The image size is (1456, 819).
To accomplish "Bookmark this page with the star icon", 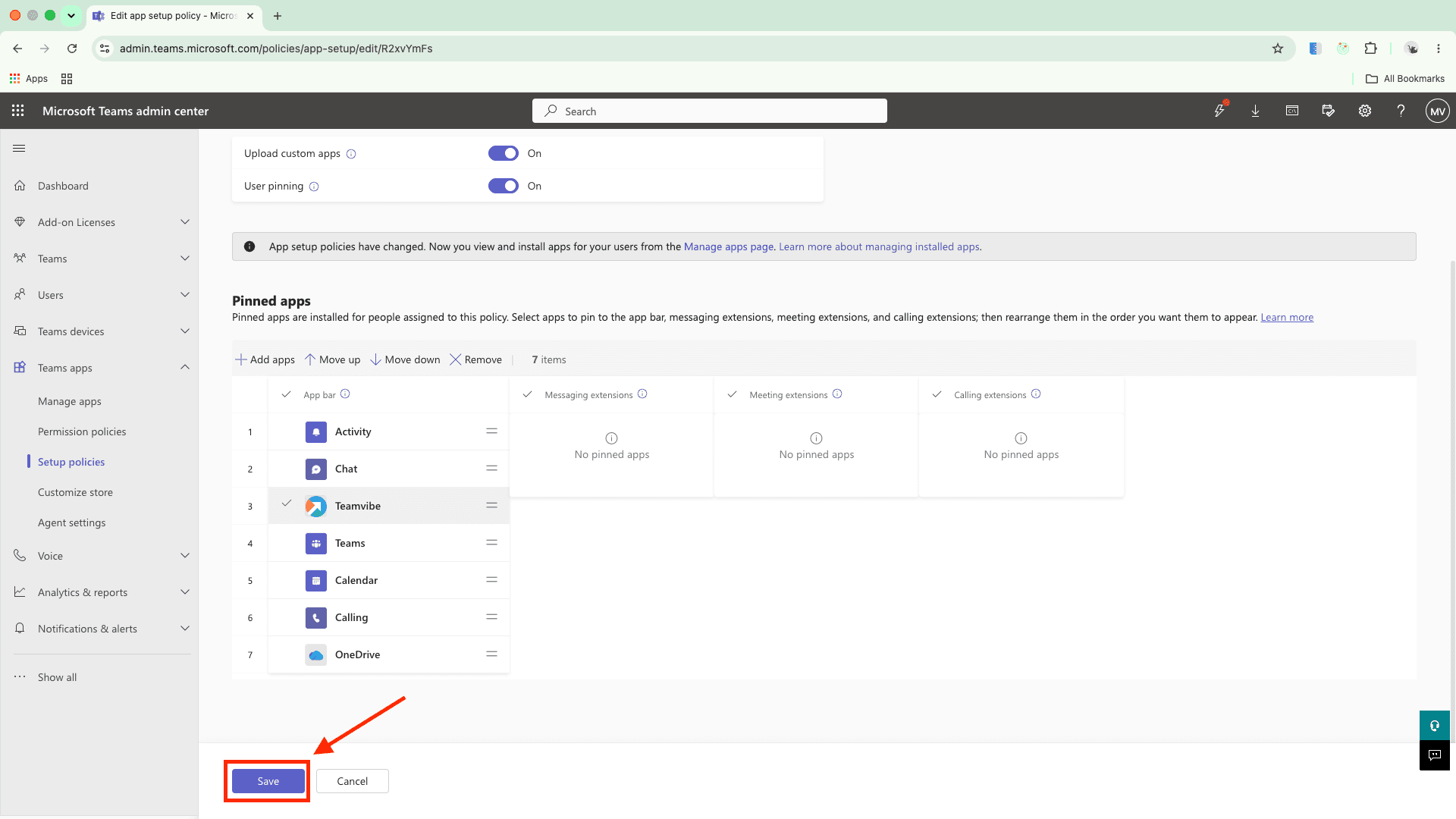I will (x=1278, y=49).
